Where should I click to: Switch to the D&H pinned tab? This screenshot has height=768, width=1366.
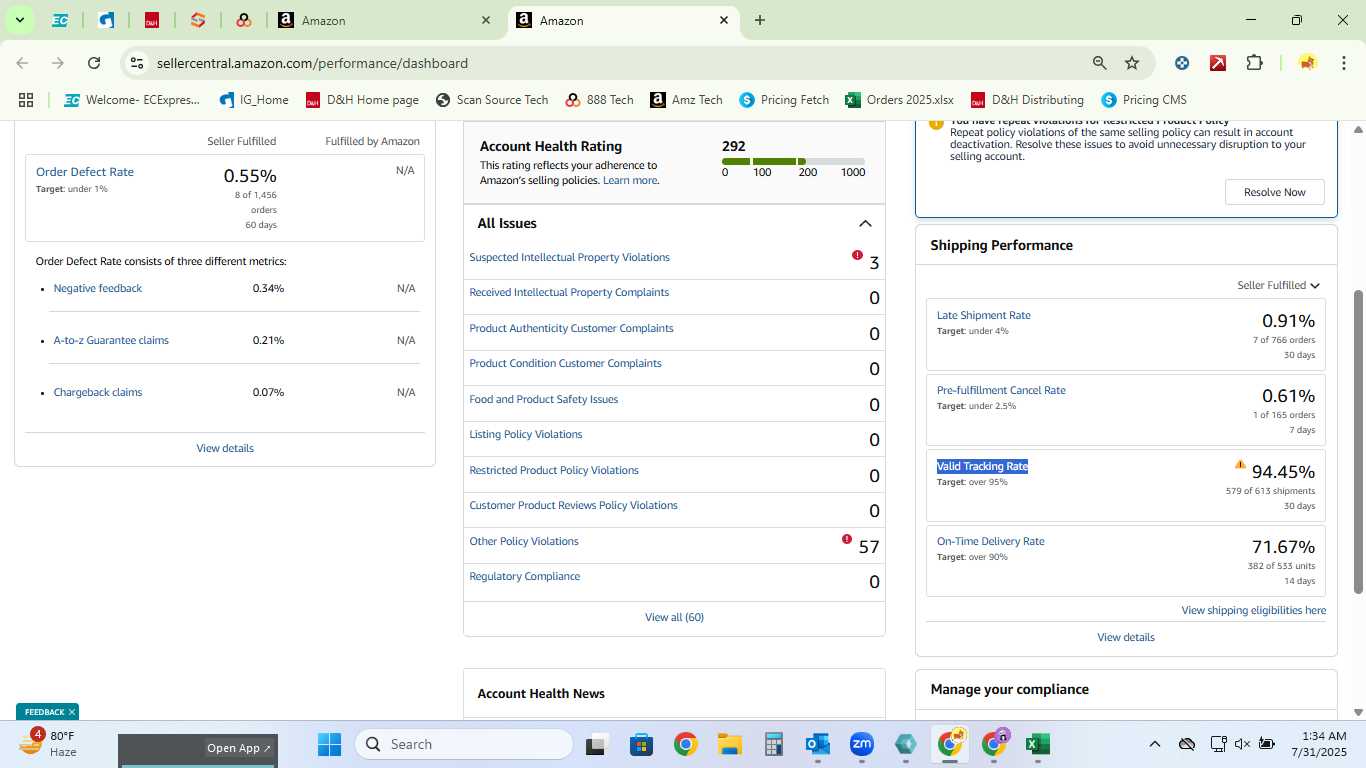pyautogui.click(x=152, y=20)
